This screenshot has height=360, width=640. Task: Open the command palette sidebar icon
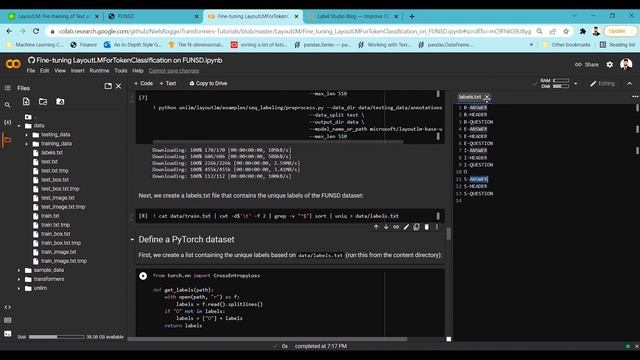7,320
